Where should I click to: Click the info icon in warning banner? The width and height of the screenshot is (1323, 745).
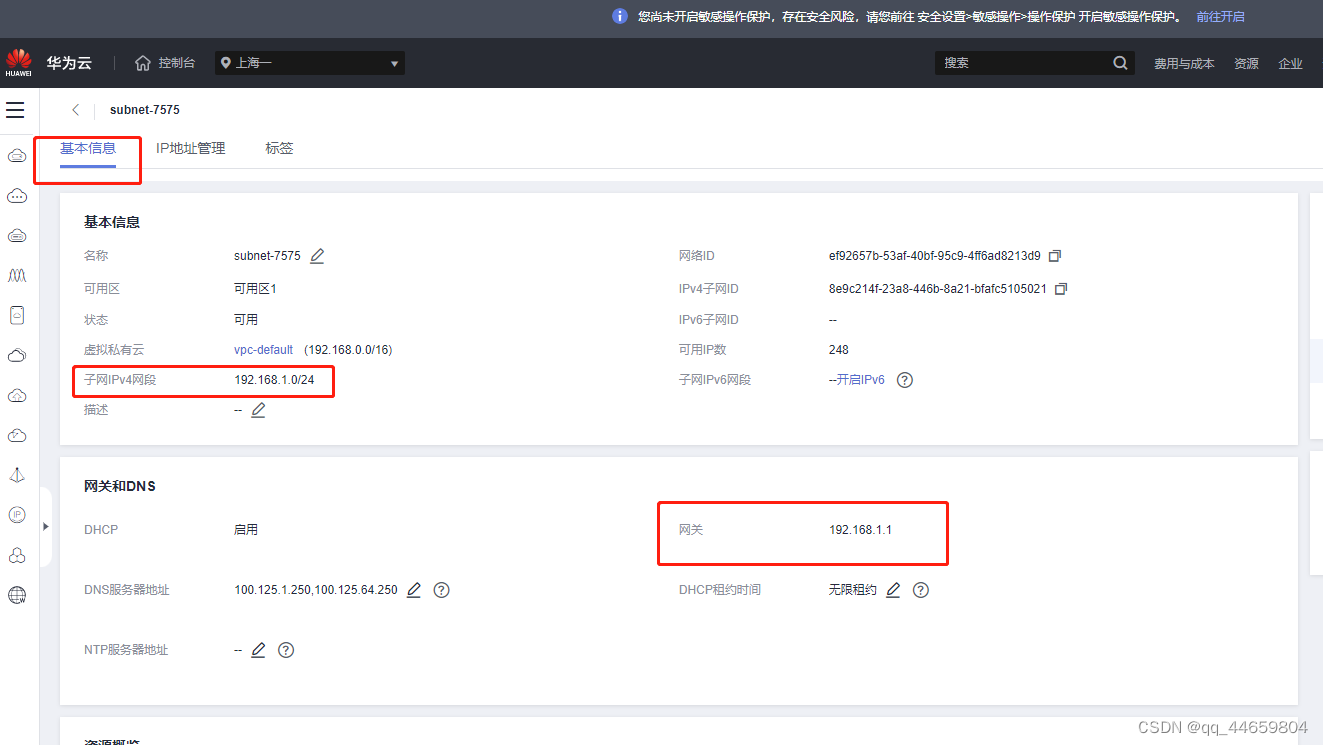(620, 16)
